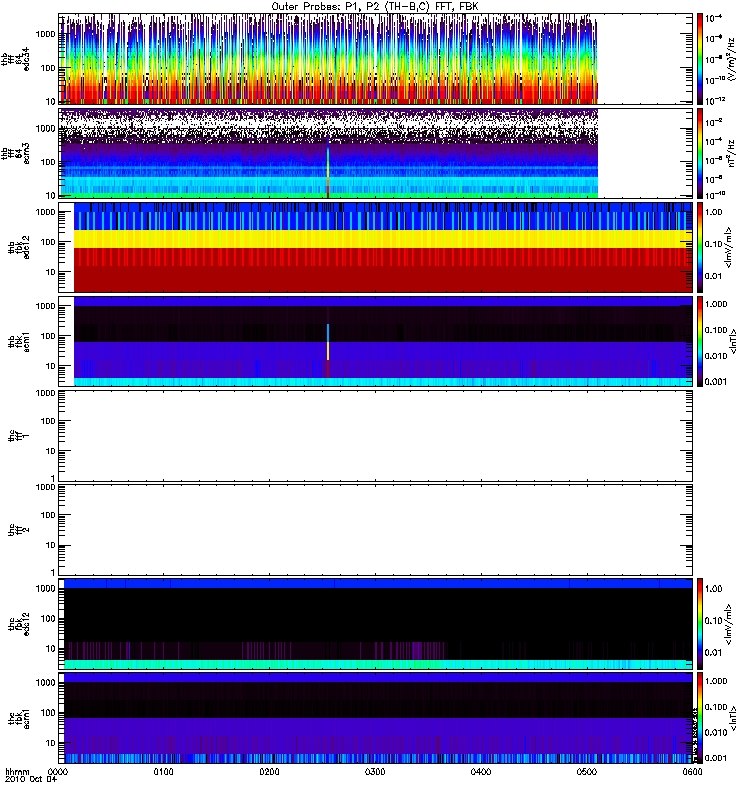Click the nT²/Hz color bar of thb scm3 panel
The image size is (750, 800).
coord(700,153)
